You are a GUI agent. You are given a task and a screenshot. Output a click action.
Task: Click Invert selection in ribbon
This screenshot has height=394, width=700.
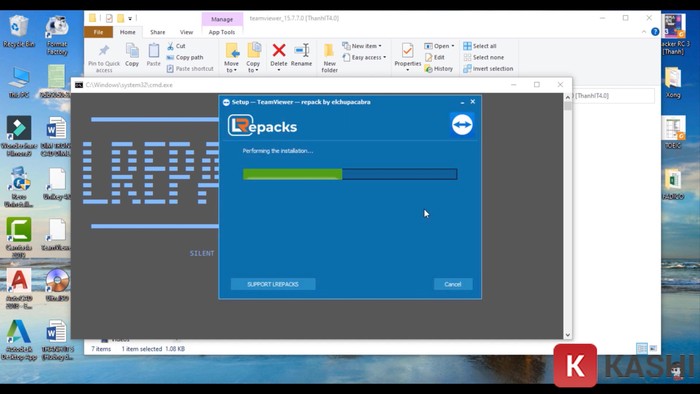(x=488, y=69)
